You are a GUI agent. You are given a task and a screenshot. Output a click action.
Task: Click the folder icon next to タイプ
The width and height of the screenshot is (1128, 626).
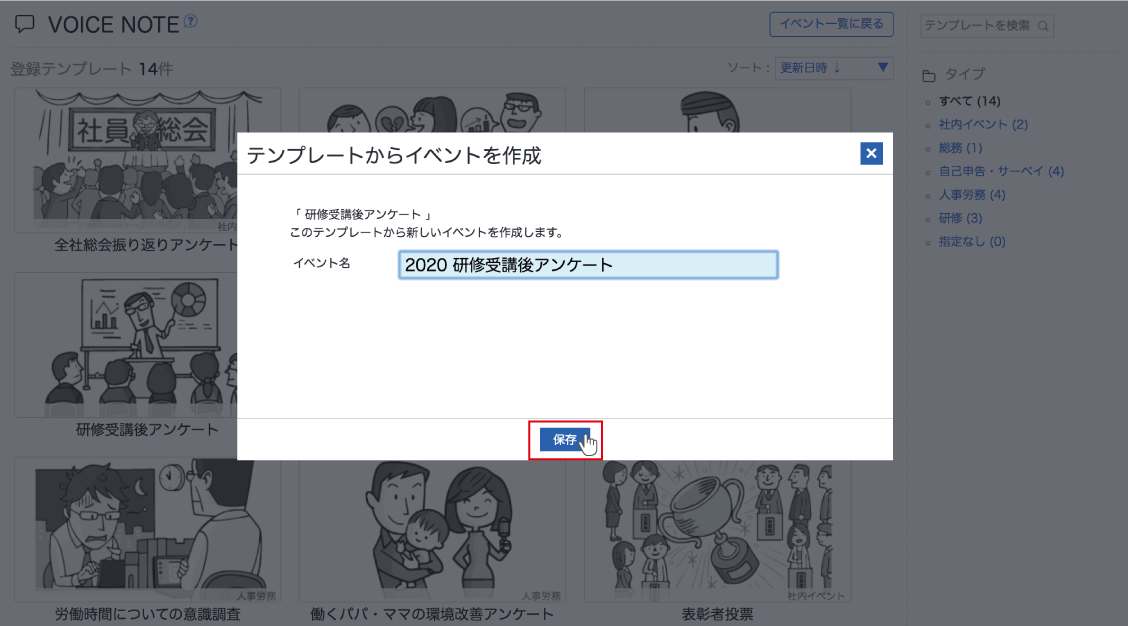pos(928,75)
